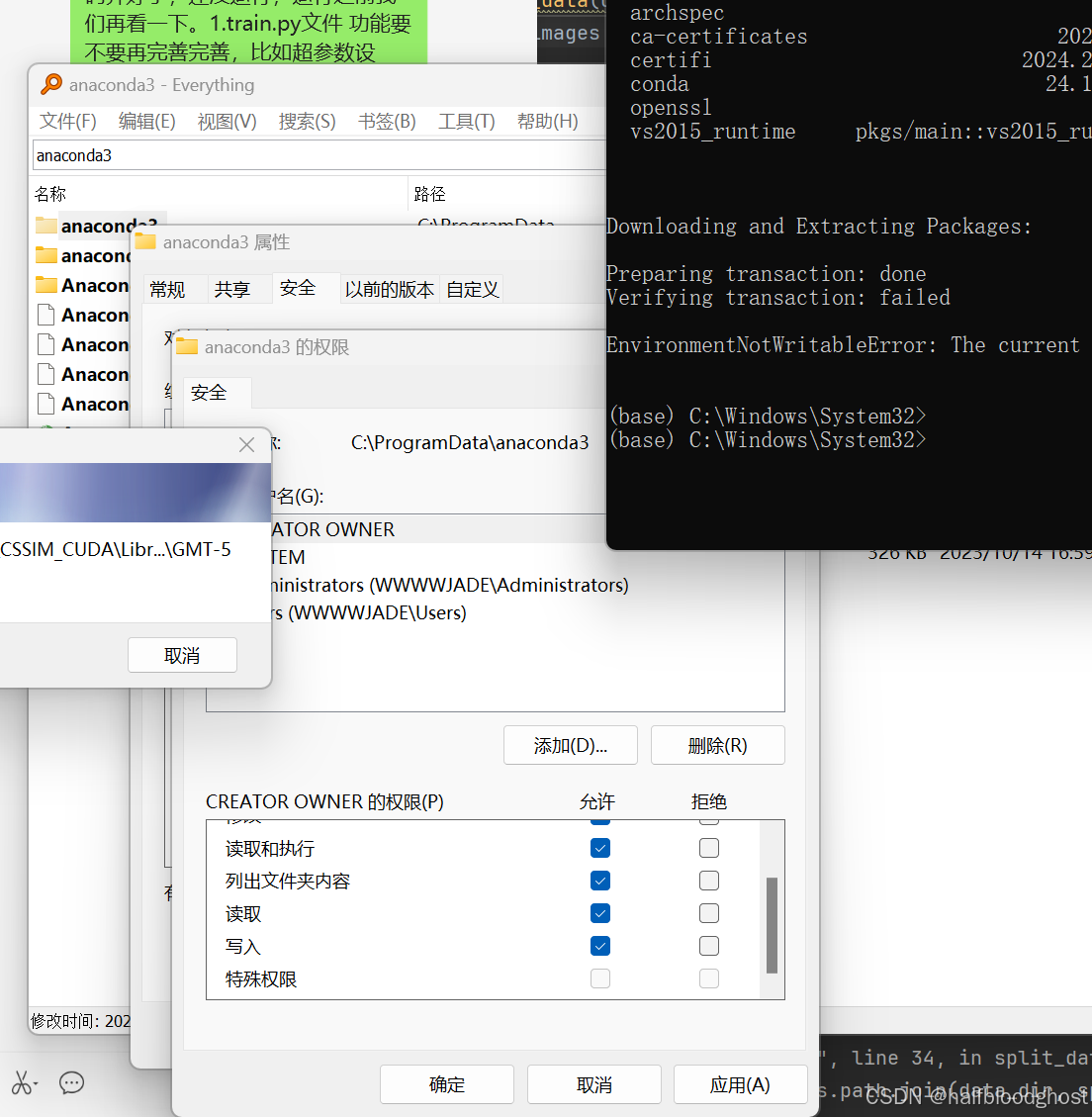Select the Users (WWWWJADE\Users) entry

(x=368, y=612)
